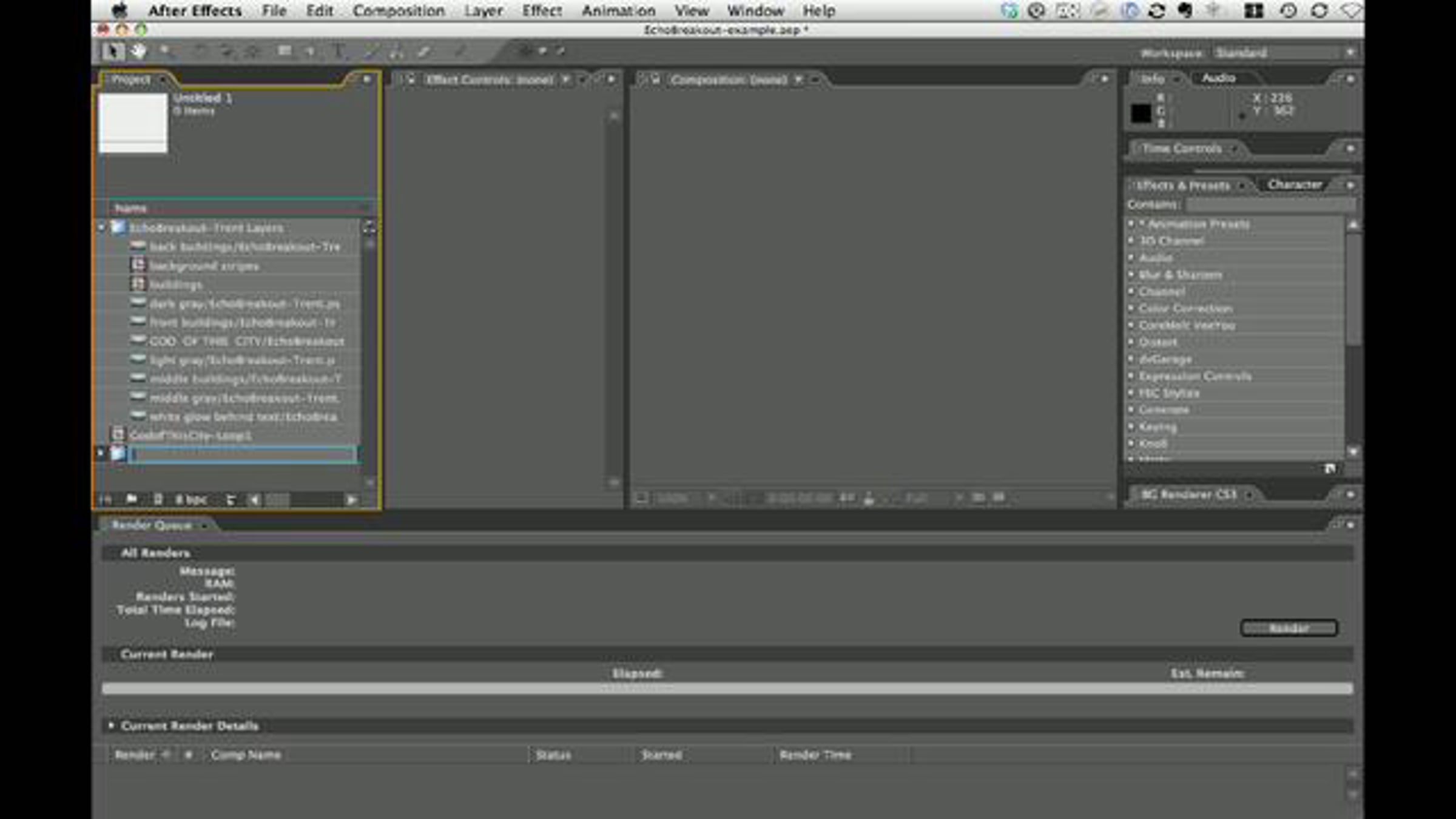Switch to the Character tab

tap(1294, 184)
